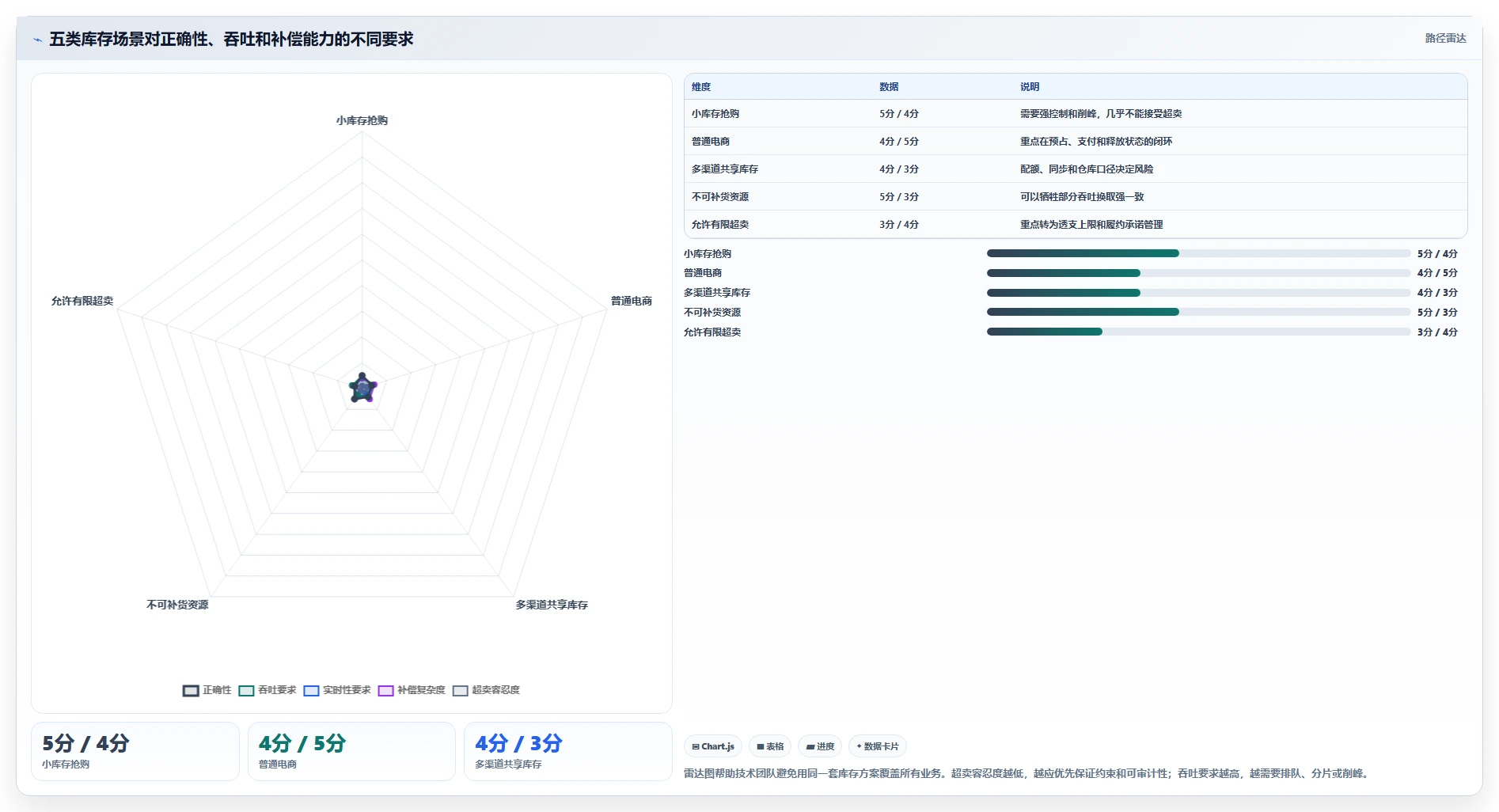1499x812 pixels.
Task: Click the radar axis label 多渠道共享库存
Action: pyautogui.click(x=552, y=605)
